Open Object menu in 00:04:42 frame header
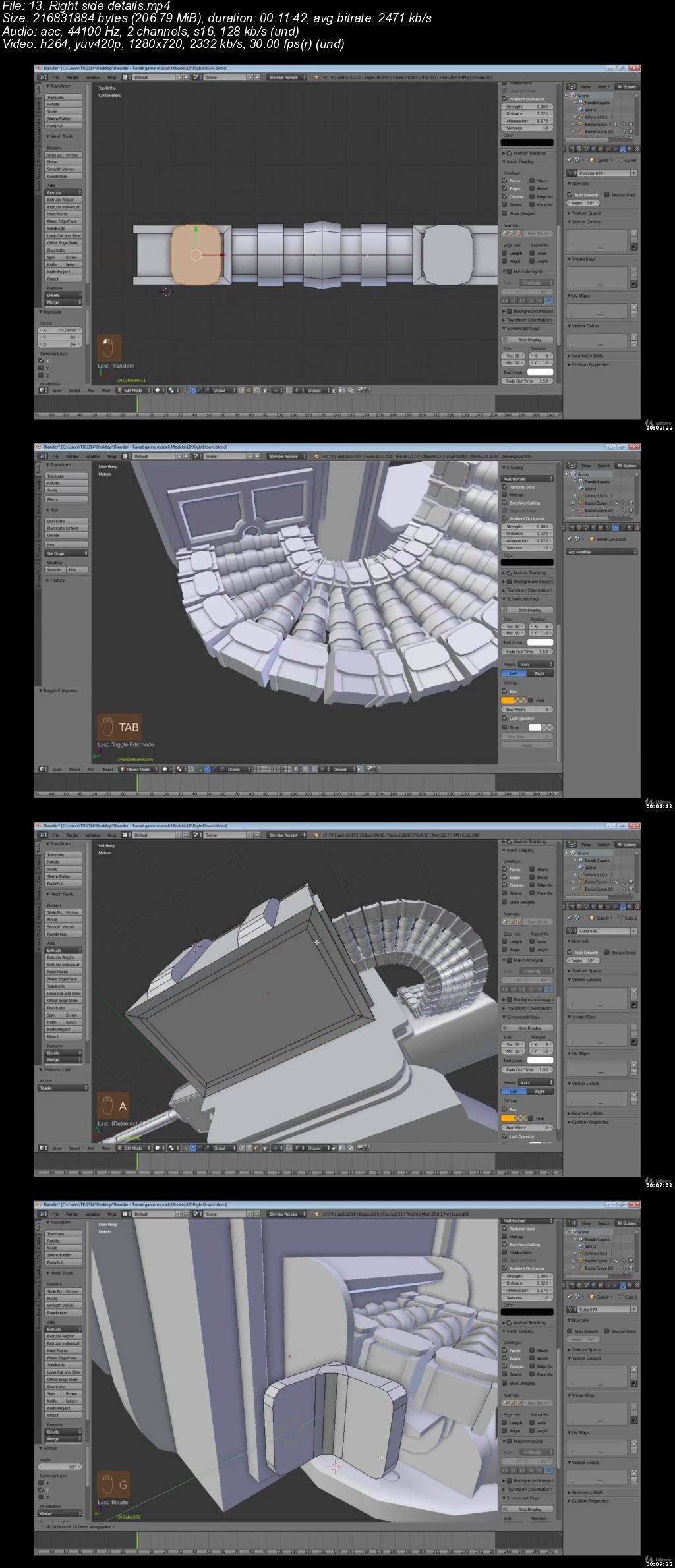The width and height of the screenshot is (675, 1568). coord(107,769)
